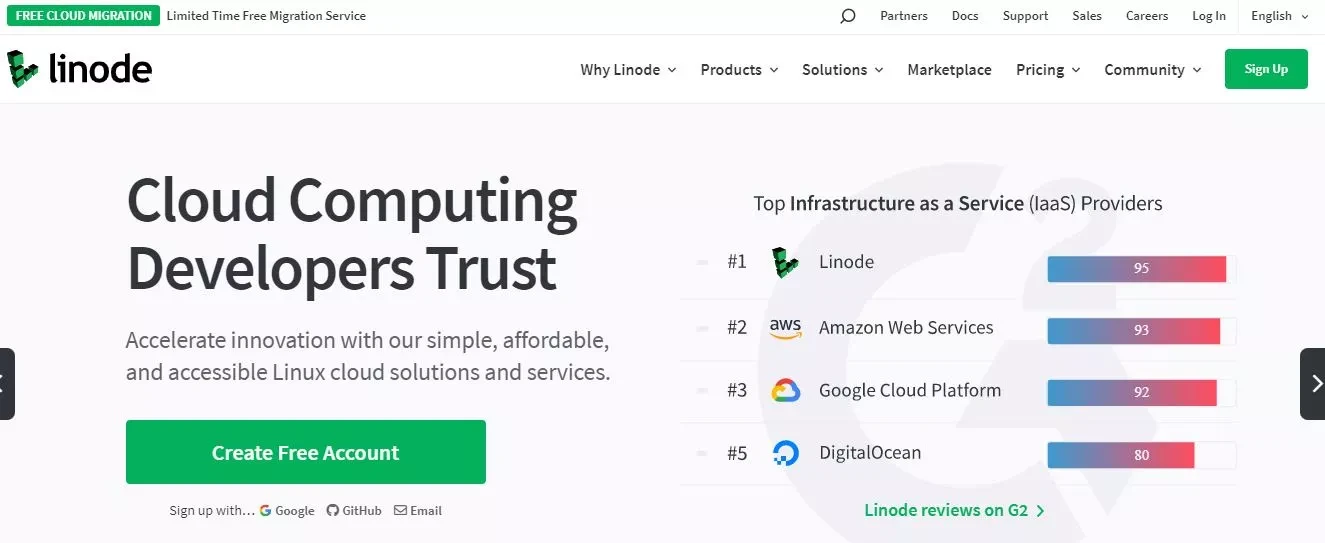Sign up with the Email envelope icon
The height and width of the screenshot is (543, 1325).
(x=400, y=510)
